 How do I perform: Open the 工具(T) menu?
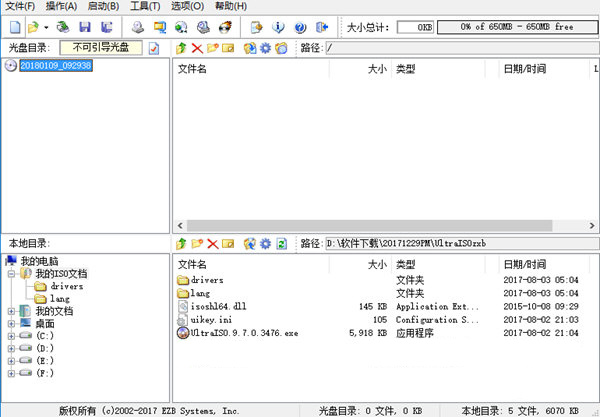click(x=145, y=6)
